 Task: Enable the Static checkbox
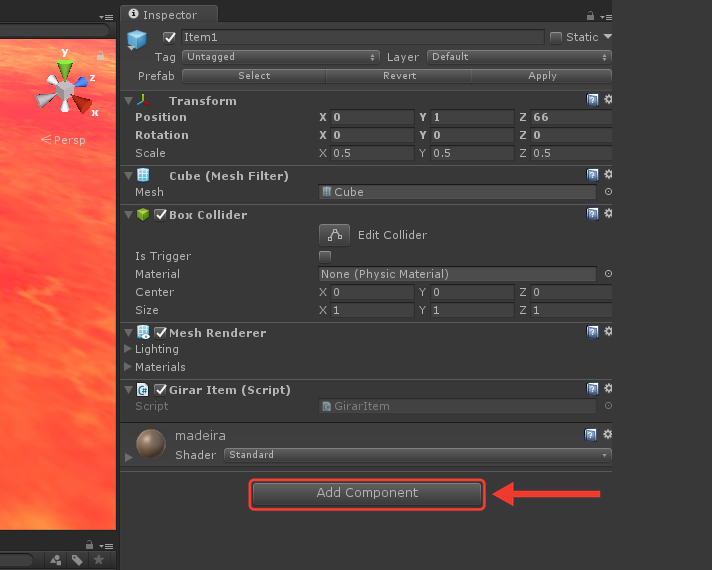coord(556,37)
